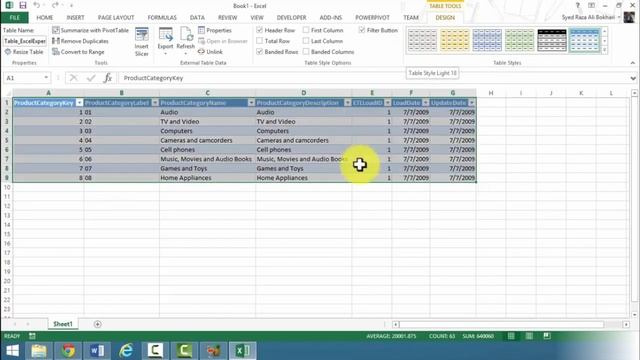
Task: Select column H header
Action: tap(491, 93)
